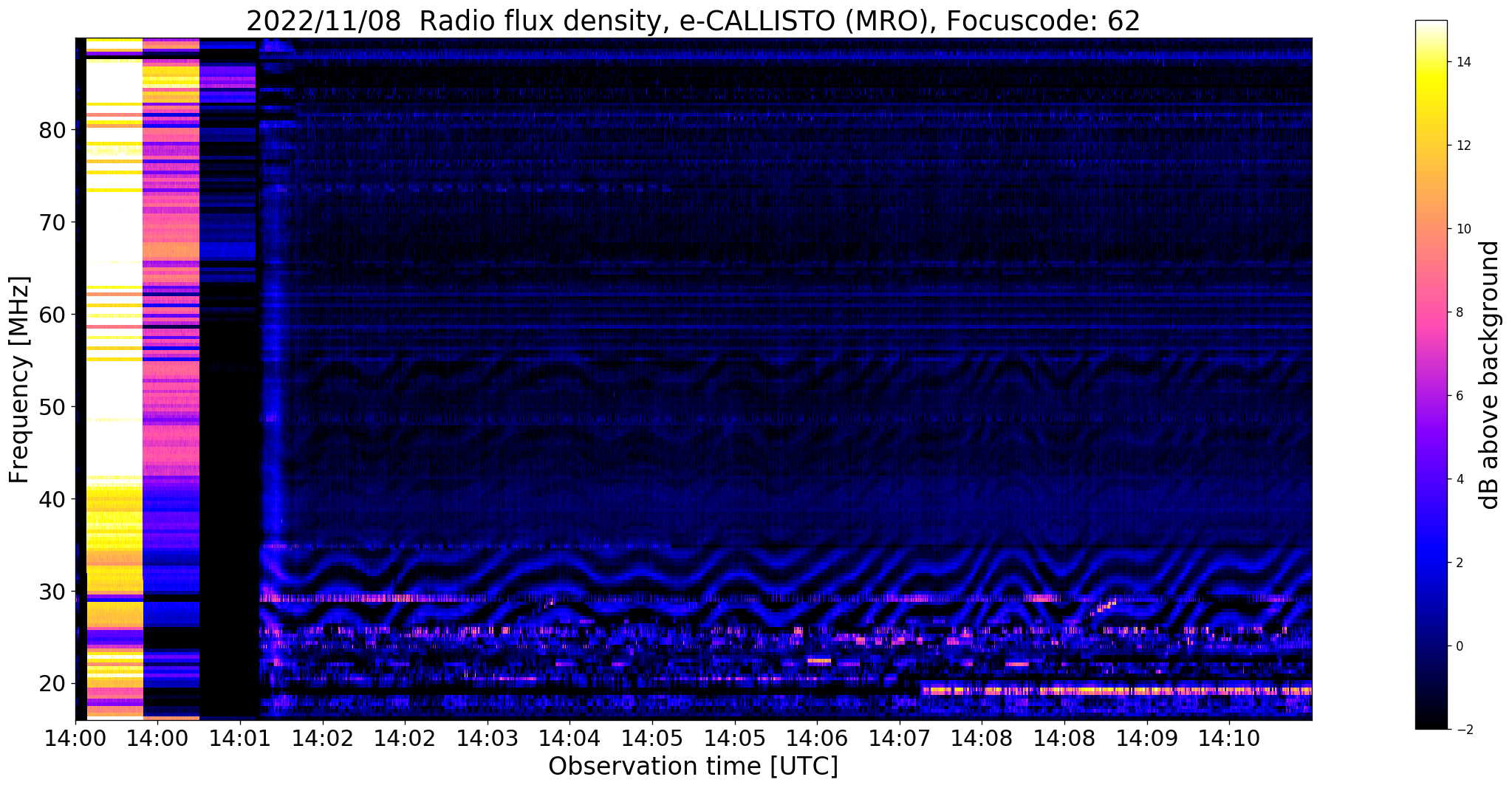
Task: Click the 14:09 time tick label
Action: pos(1147,737)
